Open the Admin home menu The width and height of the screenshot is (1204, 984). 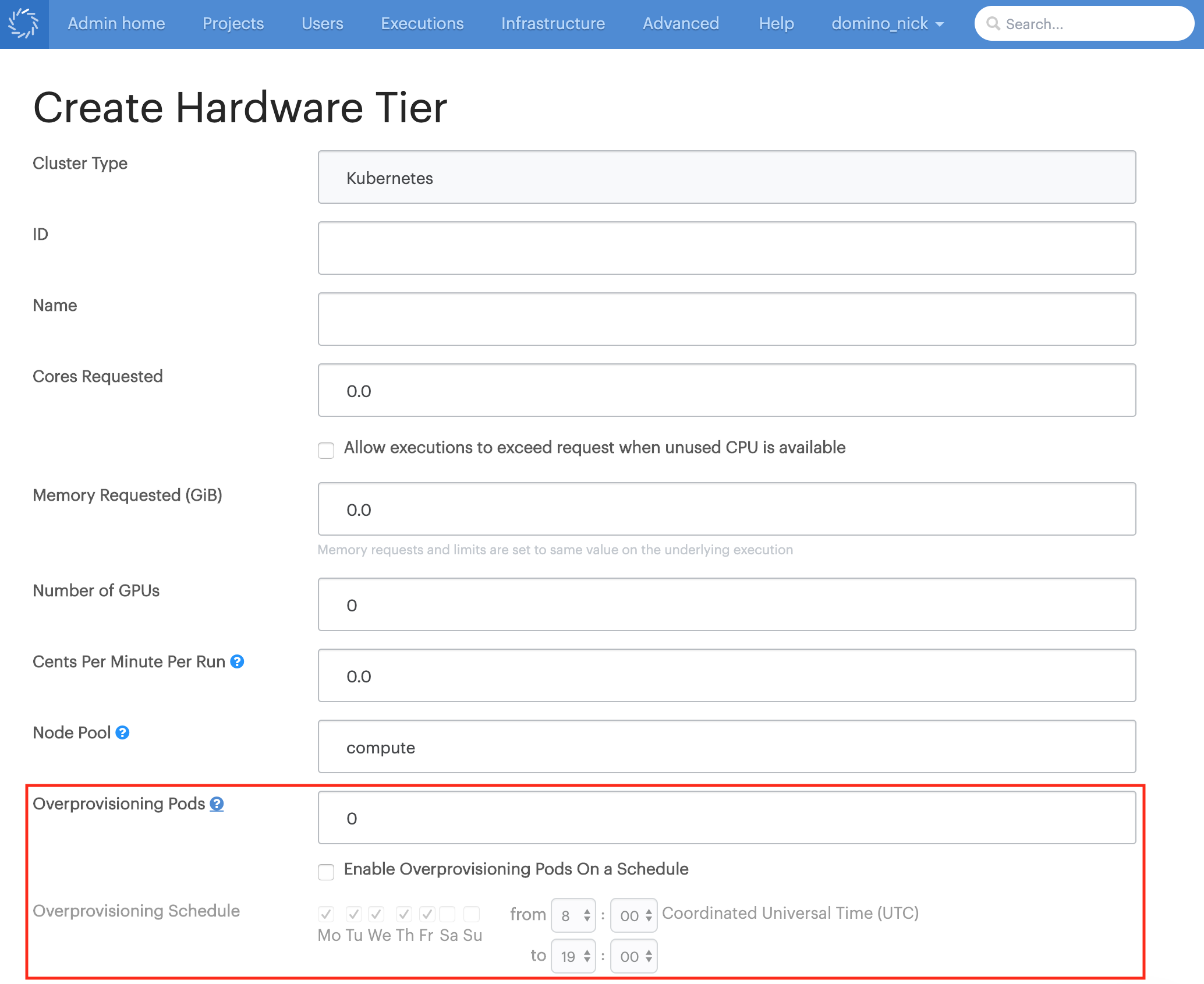[114, 22]
